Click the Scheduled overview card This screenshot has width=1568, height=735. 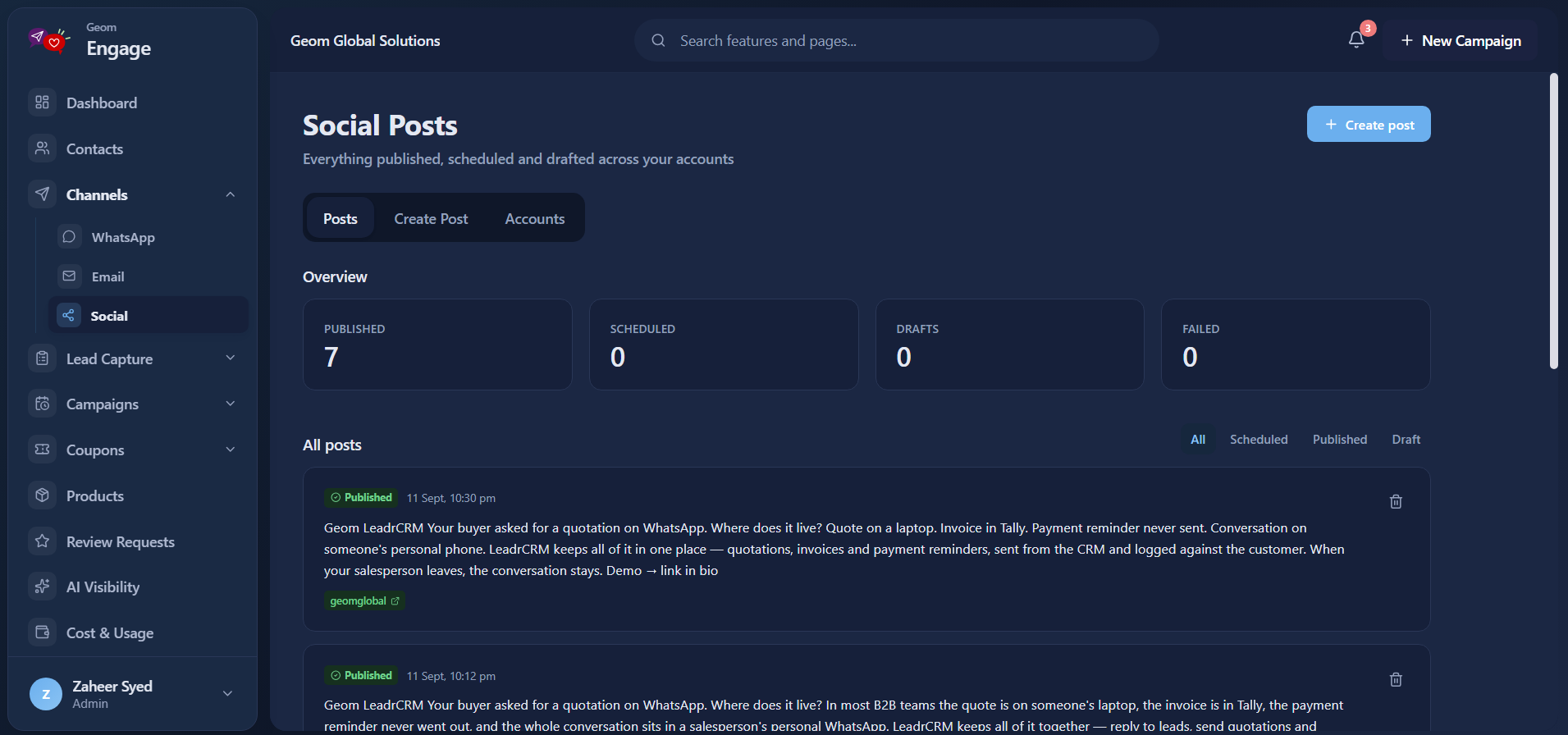(x=724, y=345)
